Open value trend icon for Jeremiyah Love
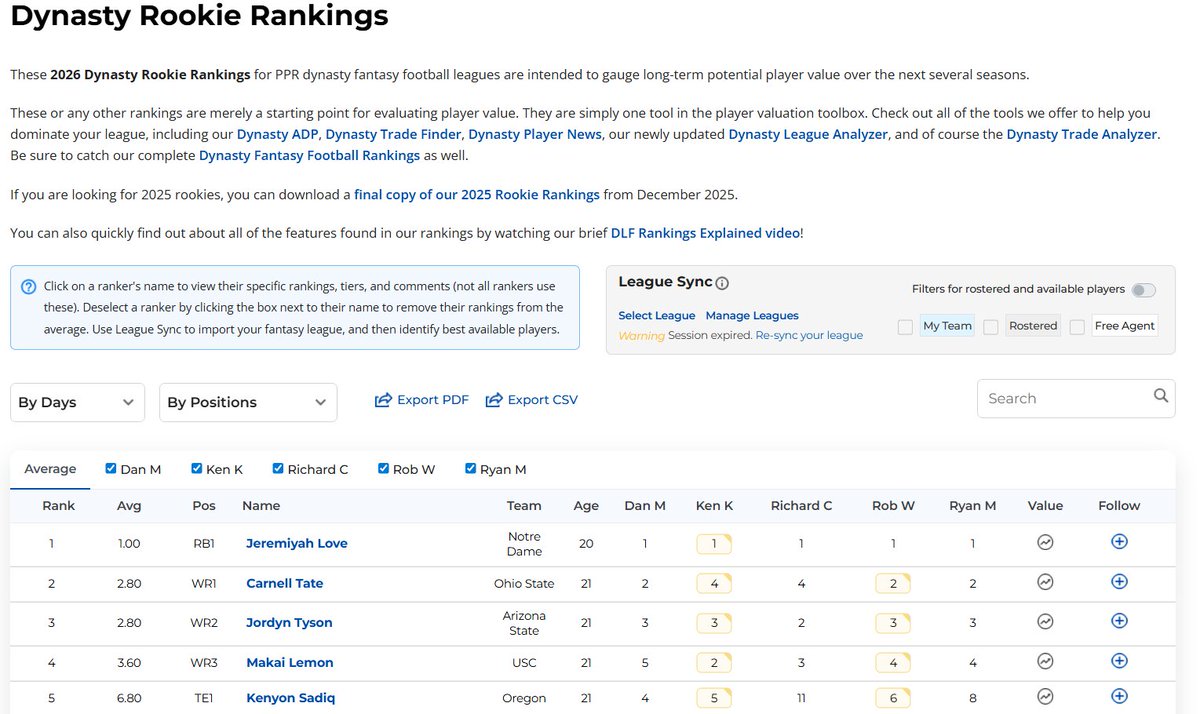The height and width of the screenshot is (714, 1200). coord(1045,542)
